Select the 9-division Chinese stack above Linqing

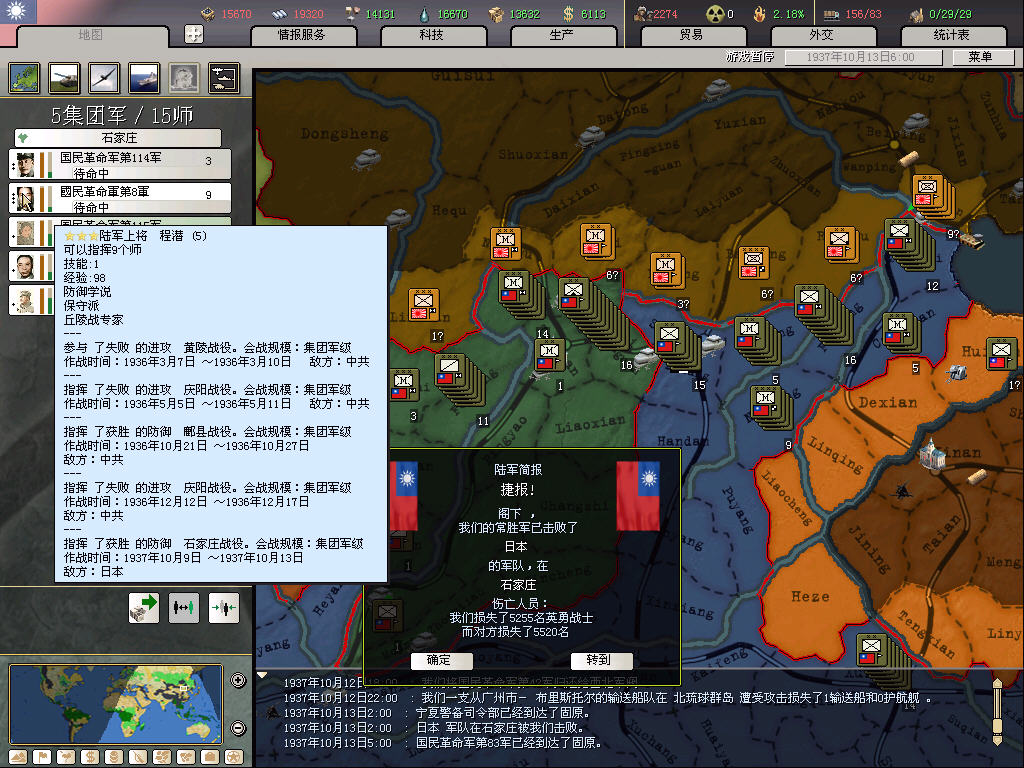click(771, 408)
